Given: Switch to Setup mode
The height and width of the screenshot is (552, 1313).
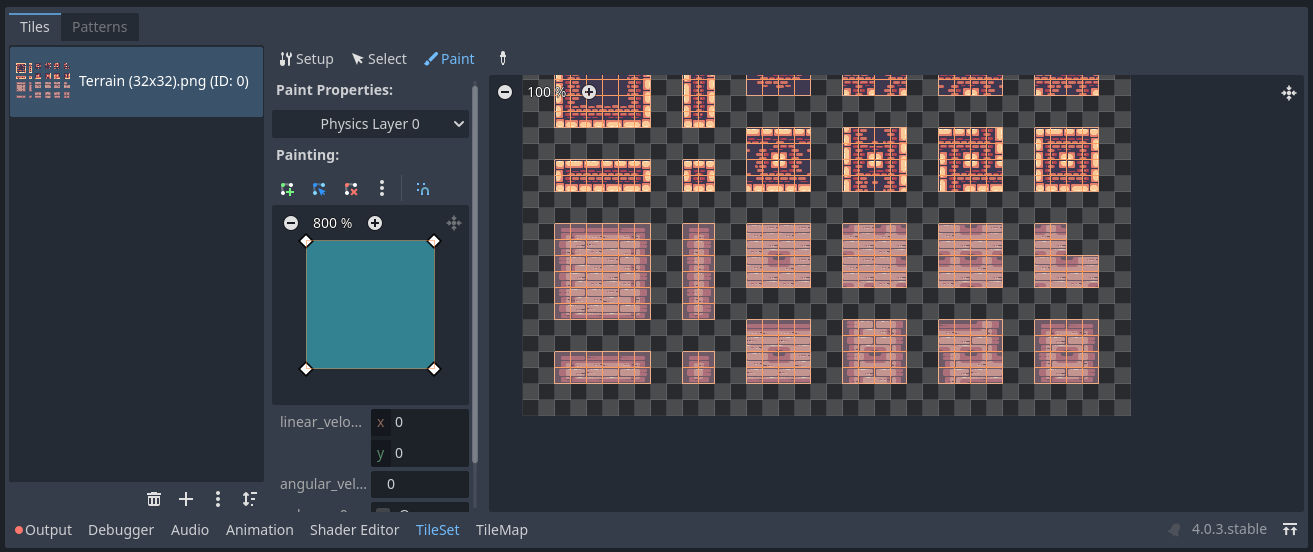Looking at the screenshot, I should click(306, 59).
